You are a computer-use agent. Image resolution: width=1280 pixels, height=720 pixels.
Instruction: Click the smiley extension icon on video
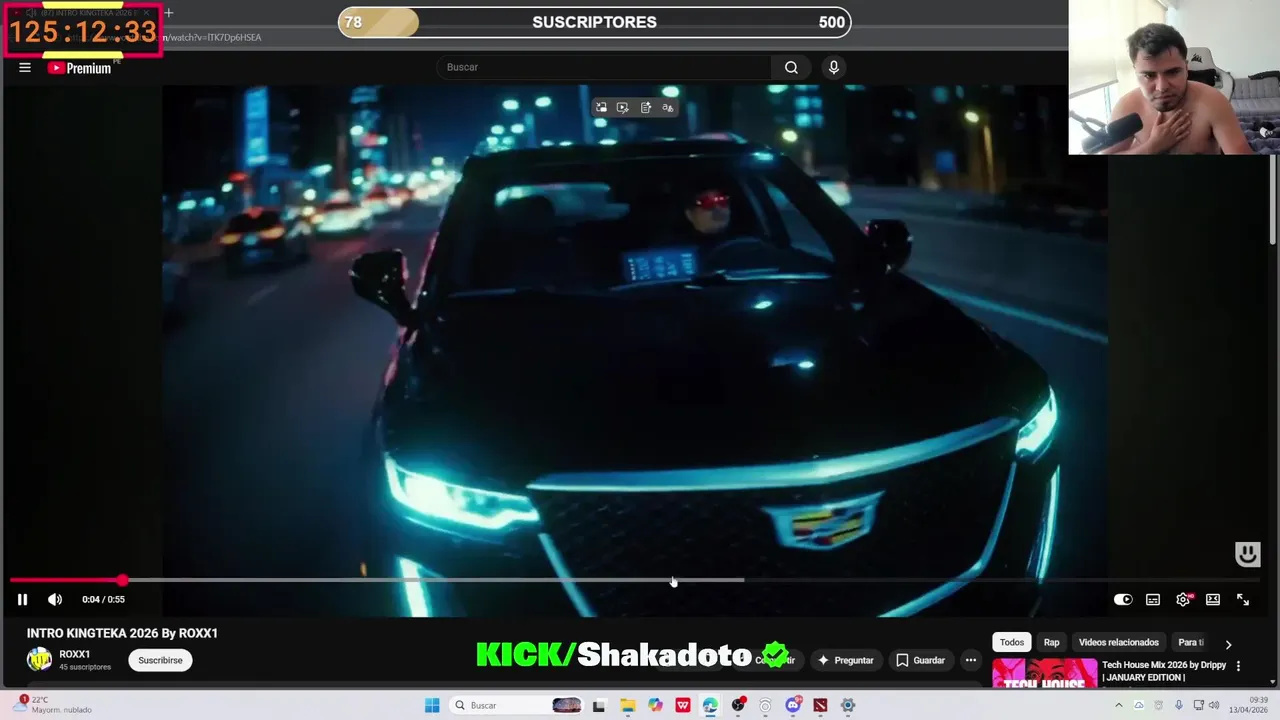coord(1247,554)
